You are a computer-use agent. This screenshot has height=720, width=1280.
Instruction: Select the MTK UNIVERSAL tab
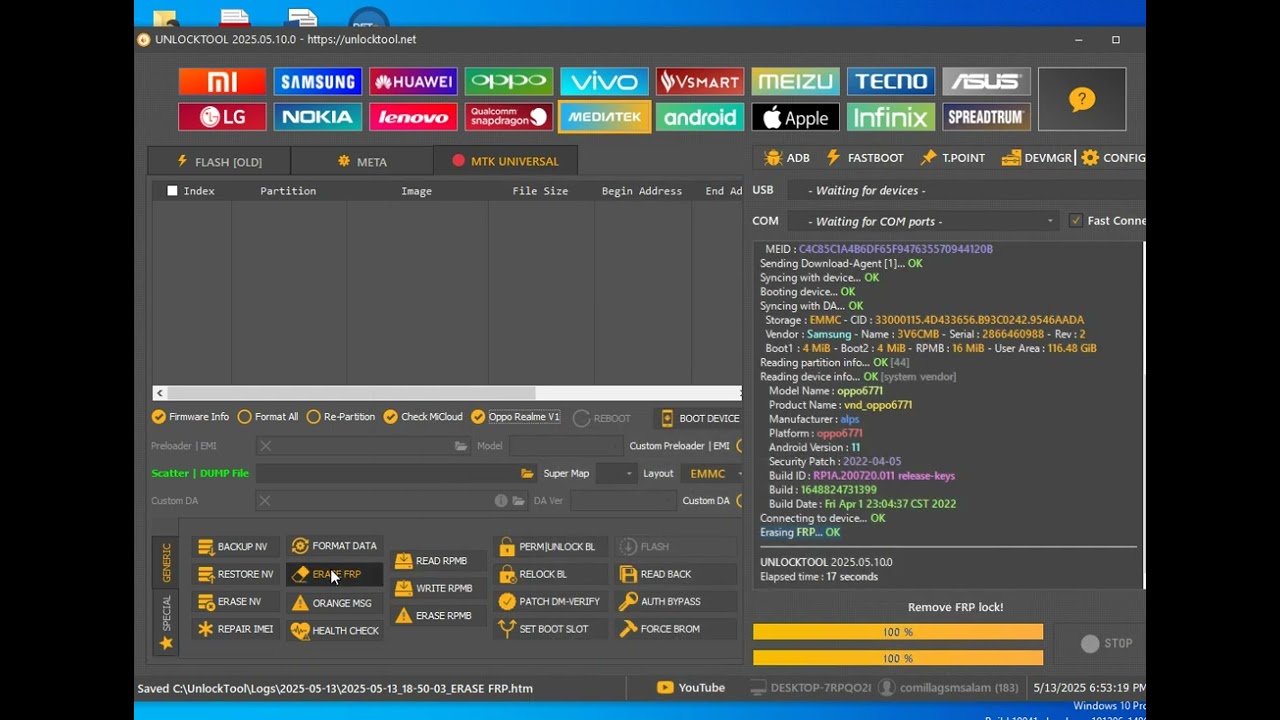(x=505, y=161)
